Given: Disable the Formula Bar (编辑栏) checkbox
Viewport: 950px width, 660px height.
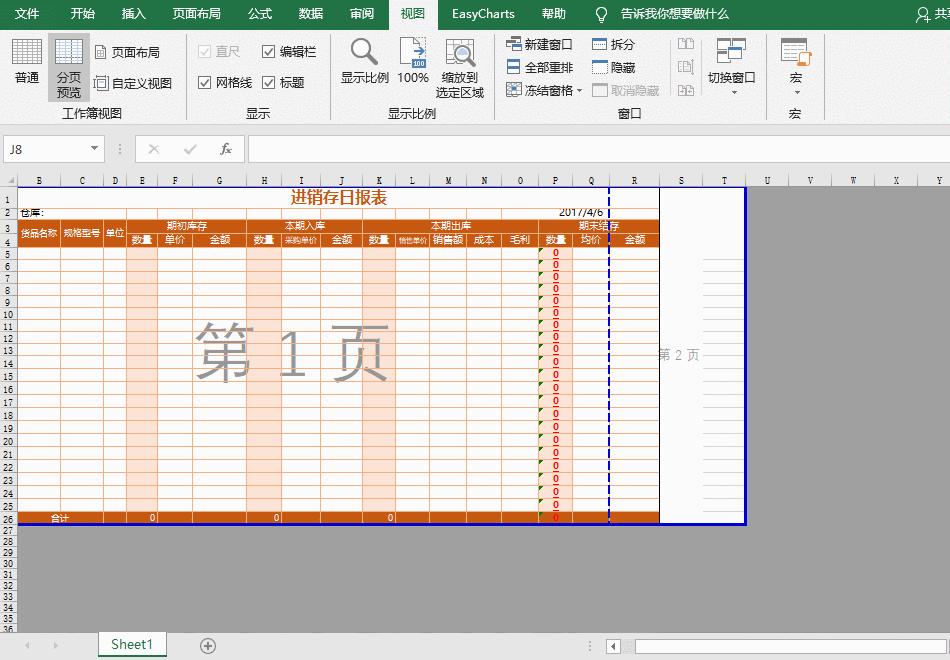Looking at the screenshot, I should click(268, 51).
